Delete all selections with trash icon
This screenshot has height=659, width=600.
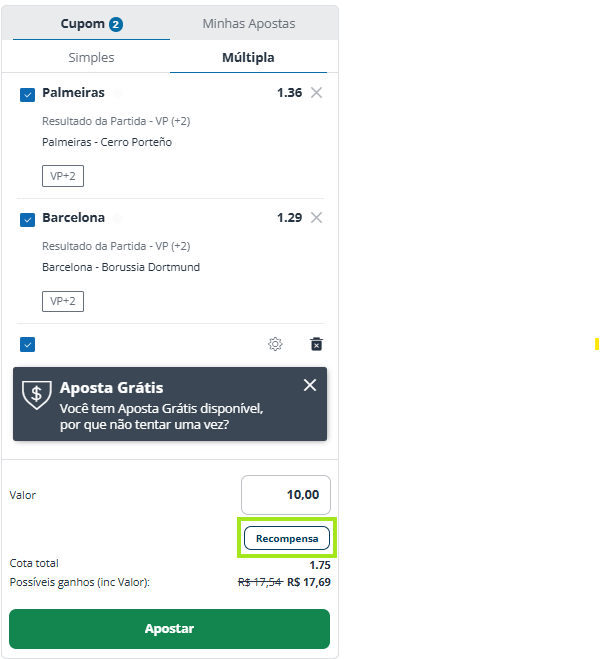click(316, 344)
